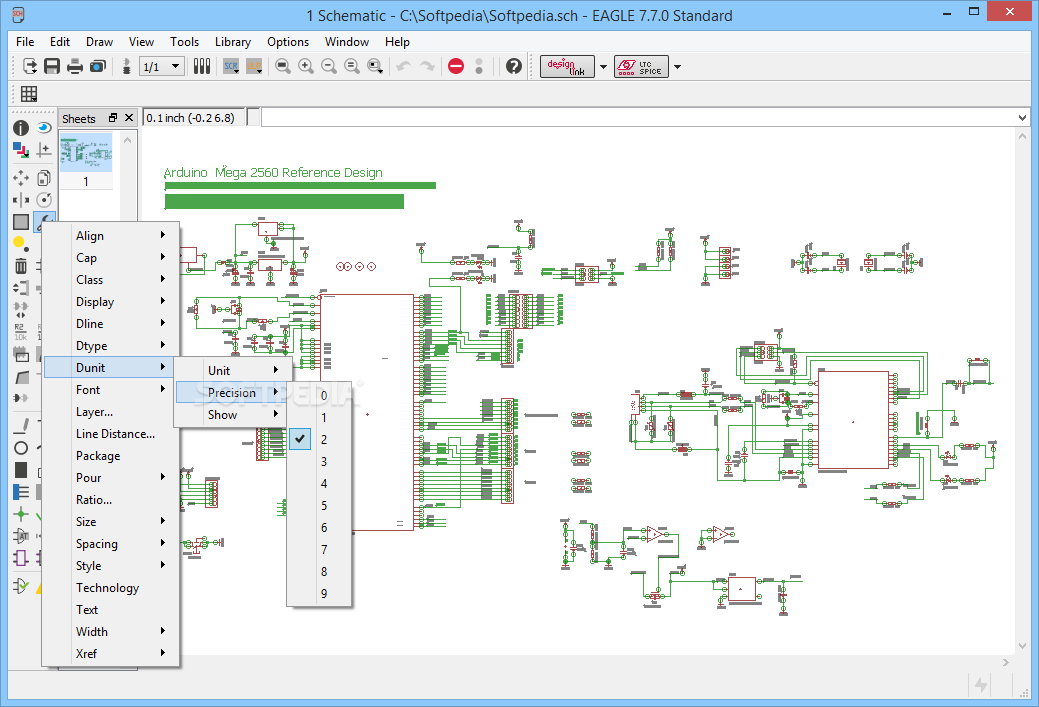Click the LTC Spice button
The height and width of the screenshot is (707, 1039).
click(x=641, y=67)
